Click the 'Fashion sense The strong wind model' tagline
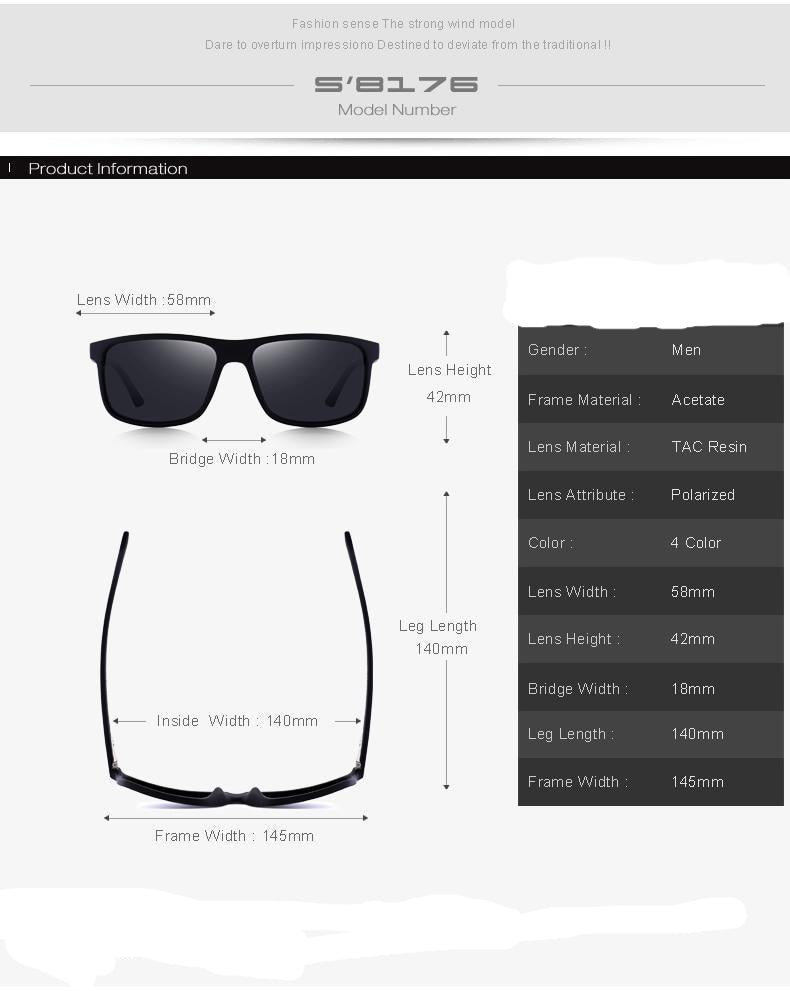 tap(403, 24)
